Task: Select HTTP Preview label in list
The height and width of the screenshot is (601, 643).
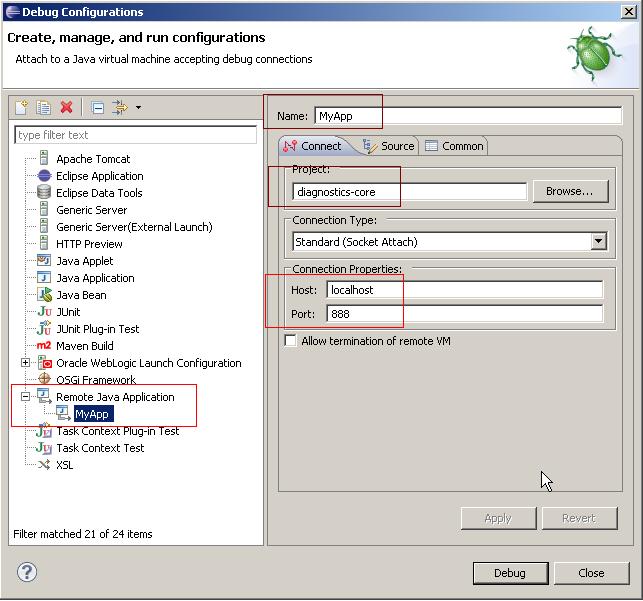Action: coord(89,244)
